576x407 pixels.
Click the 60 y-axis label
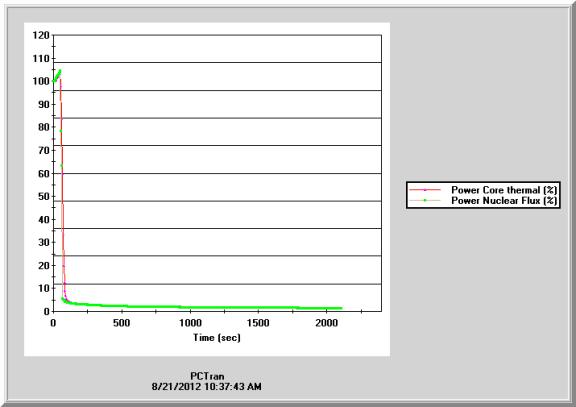(x=44, y=173)
